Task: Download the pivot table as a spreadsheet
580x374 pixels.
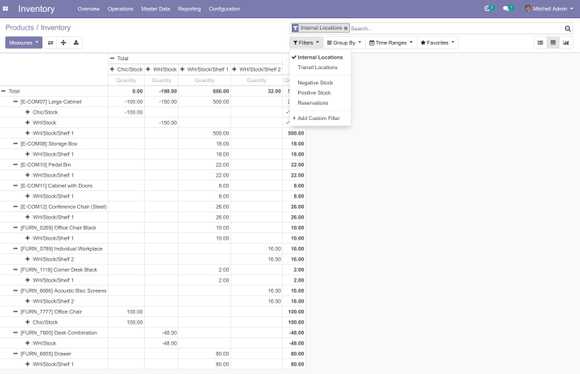Action: 76,43
